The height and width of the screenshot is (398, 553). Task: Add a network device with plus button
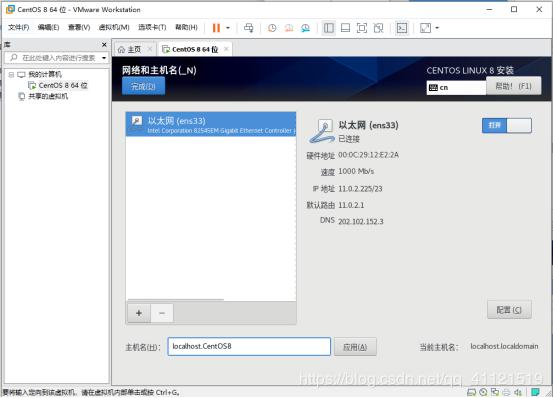click(x=139, y=313)
